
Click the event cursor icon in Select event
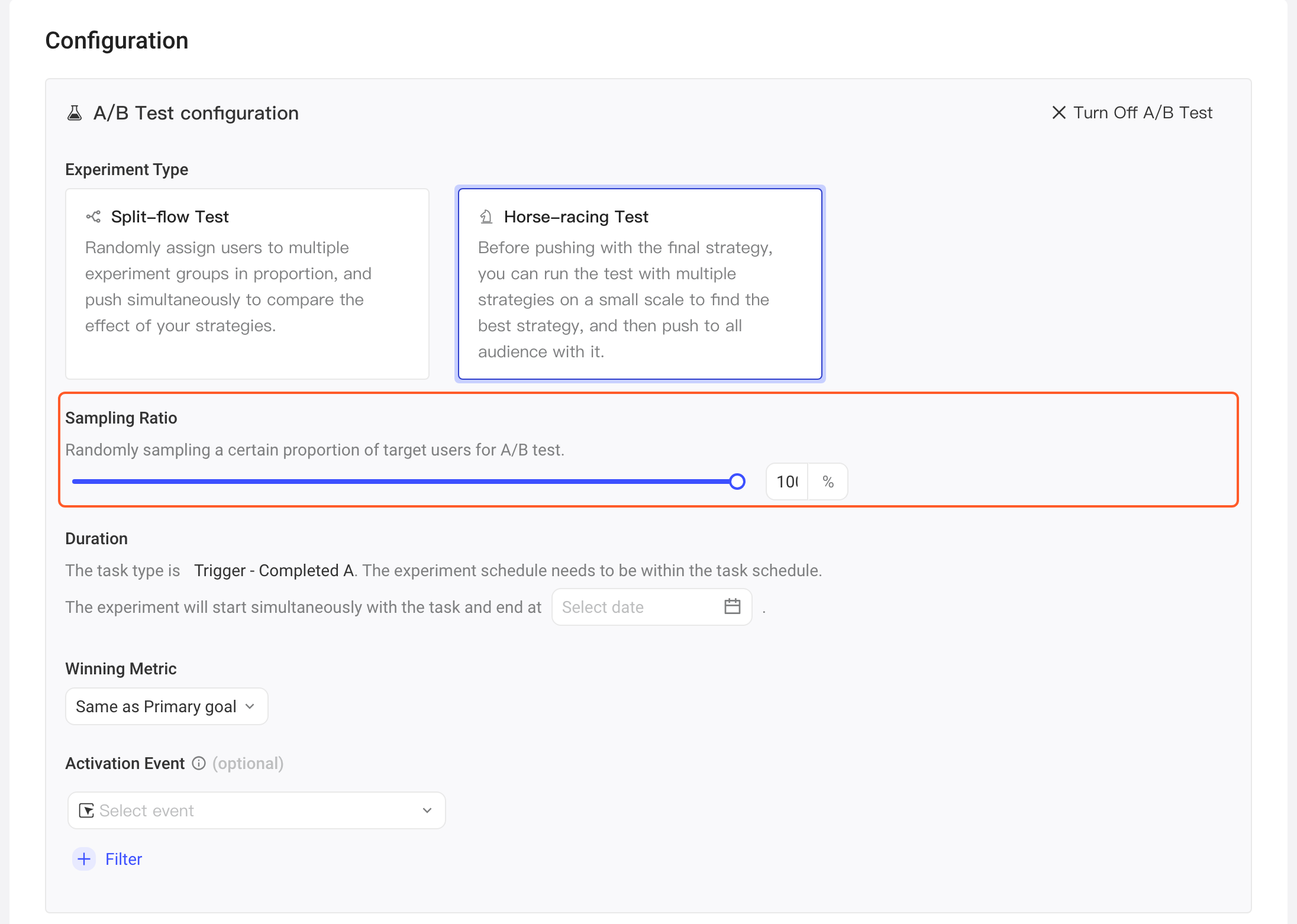[x=86, y=810]
